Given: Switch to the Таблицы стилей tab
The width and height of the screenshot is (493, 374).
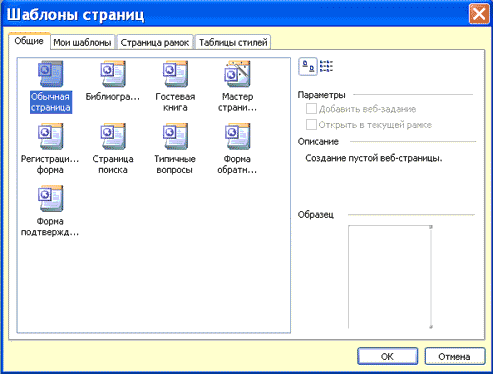Looking at the screenshot, I should tap(233, 42).
